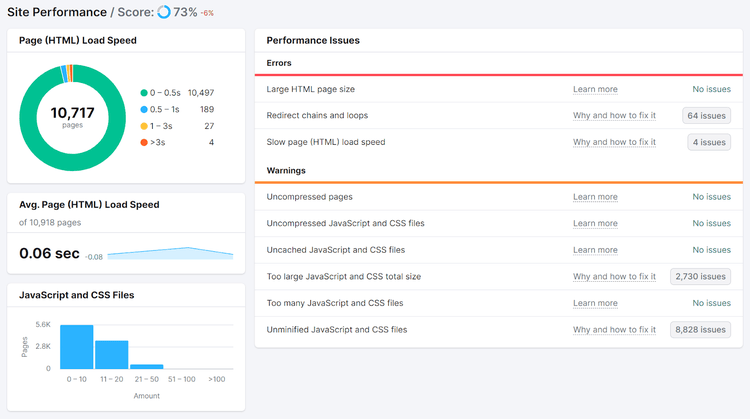Open Learn more for Uncompressed JavaScript and CSS files
750x419 pixels.
click(595, 223)
